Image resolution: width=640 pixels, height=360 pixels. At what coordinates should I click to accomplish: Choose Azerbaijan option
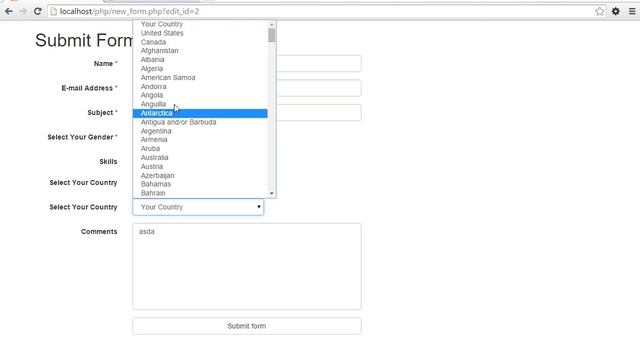200,176
